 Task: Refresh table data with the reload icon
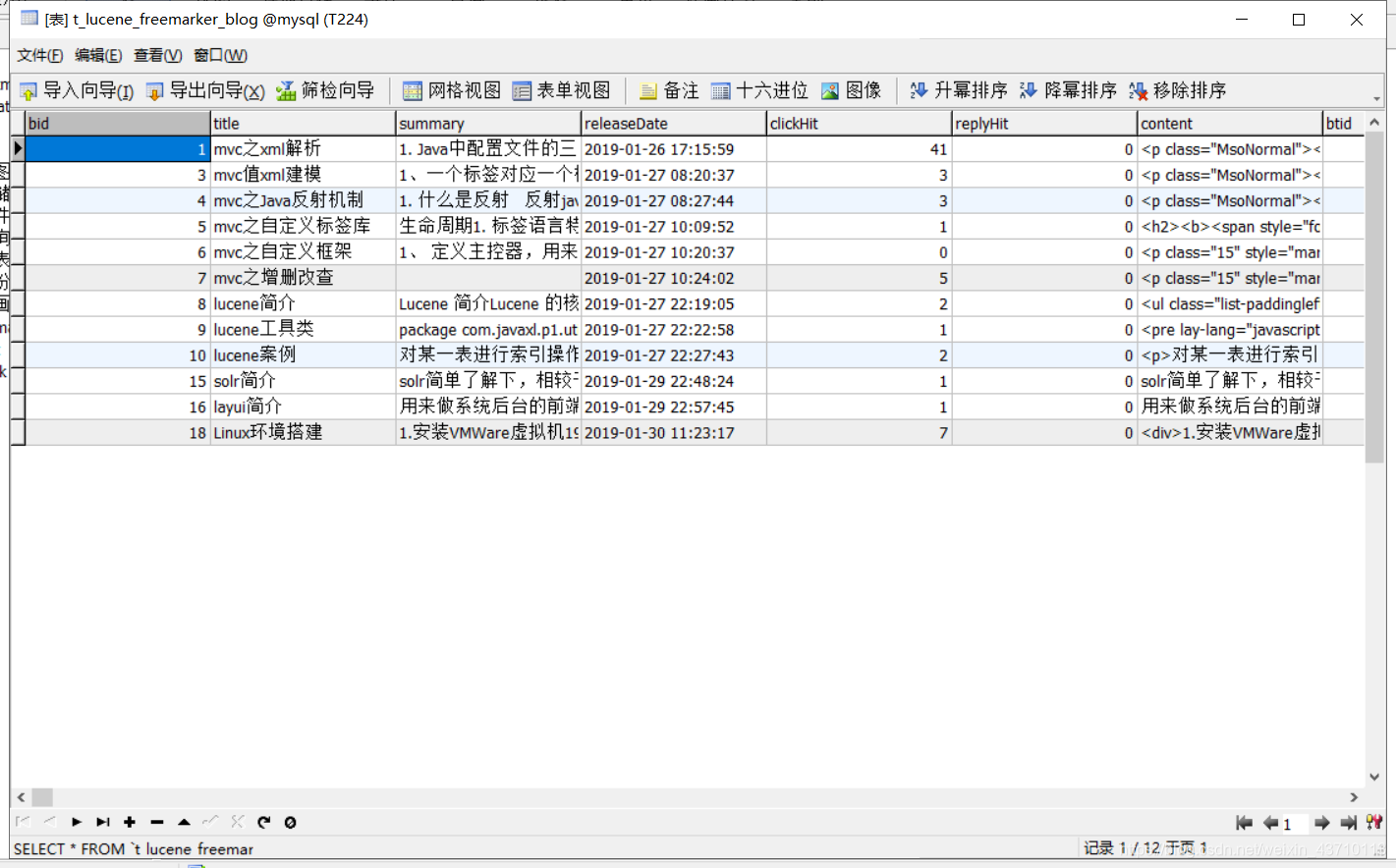click(263, 822)
